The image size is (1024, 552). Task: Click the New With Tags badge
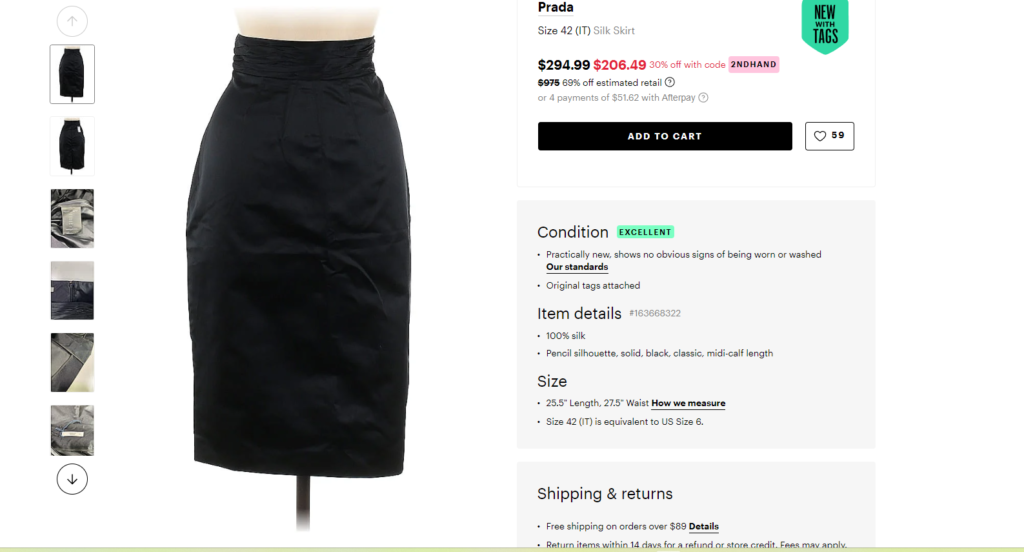(x=825, y=25)
